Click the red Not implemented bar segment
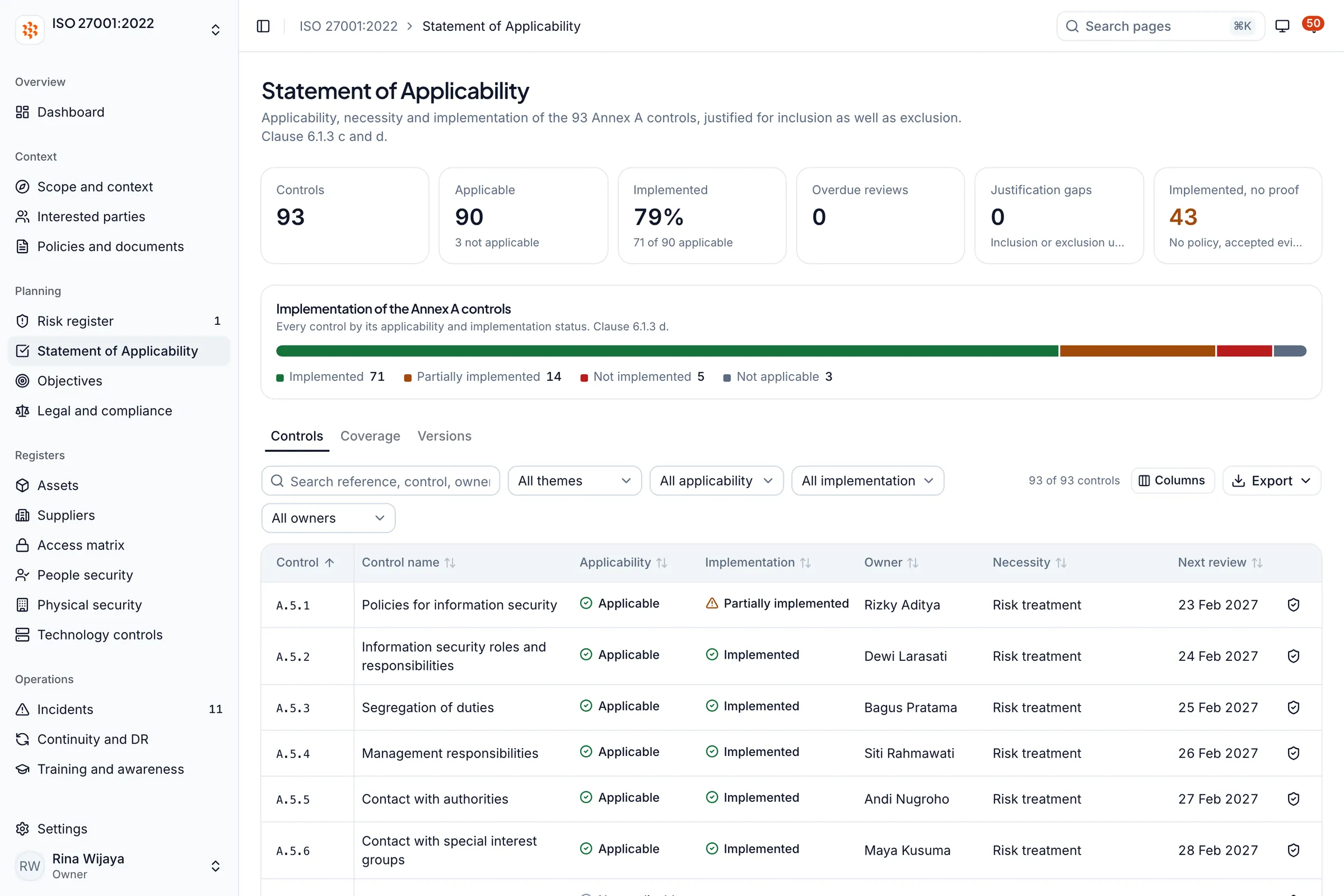The height and width of the screenshot is (896, 1344). pos(1244,351)
